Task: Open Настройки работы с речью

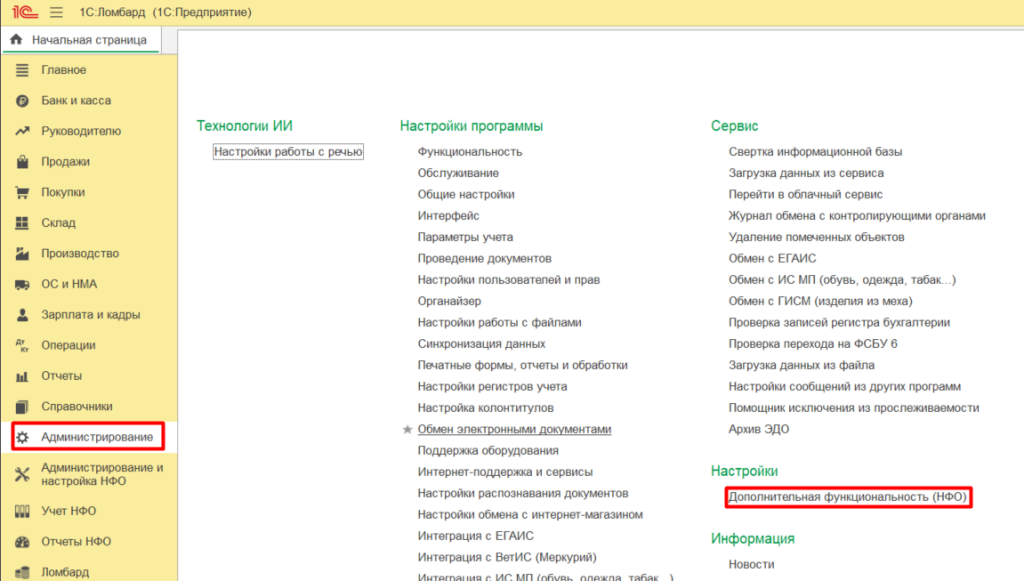Action: click(x=288, y=152)
